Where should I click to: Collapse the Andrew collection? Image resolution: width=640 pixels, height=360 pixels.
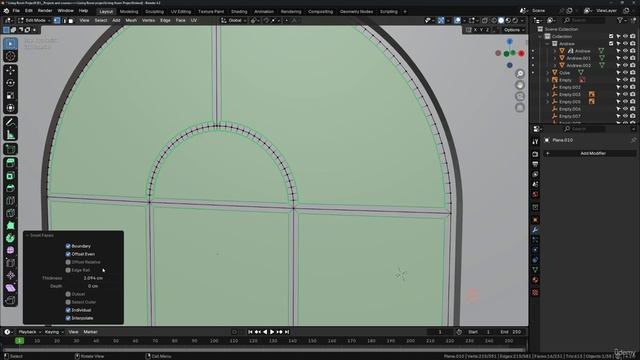(x=548, y=44)
